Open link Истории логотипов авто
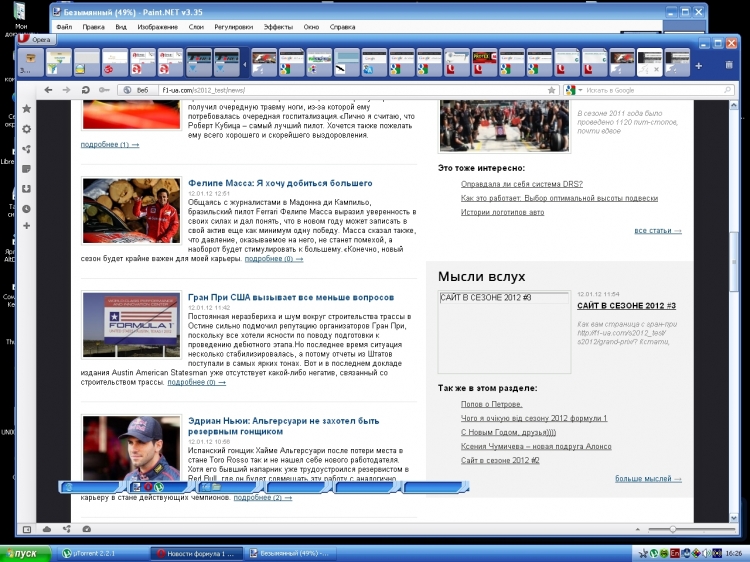Viewport: 750px width, 562px height. coord(502,212)
